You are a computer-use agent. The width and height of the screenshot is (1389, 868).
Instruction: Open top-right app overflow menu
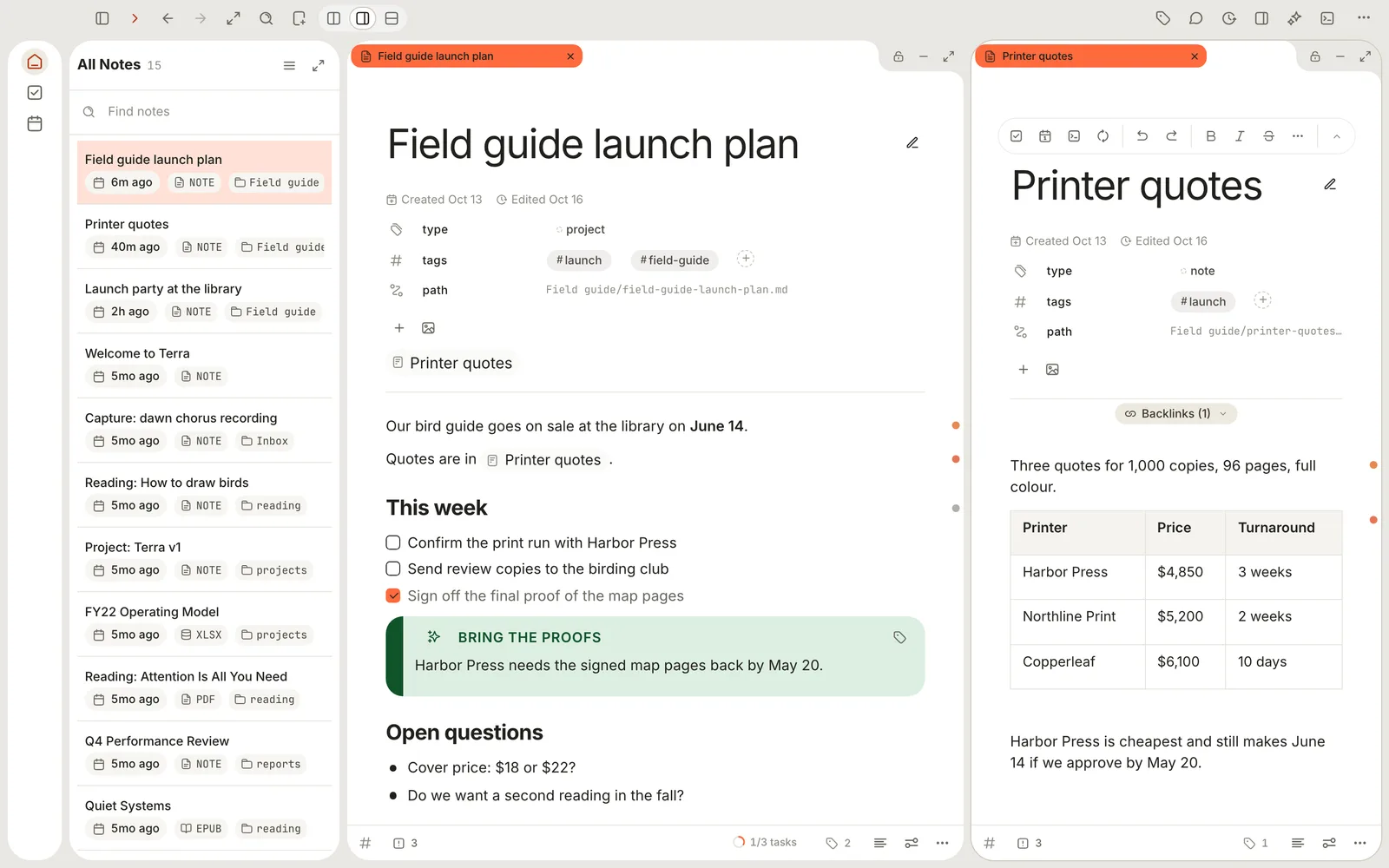pos(1364,18)
